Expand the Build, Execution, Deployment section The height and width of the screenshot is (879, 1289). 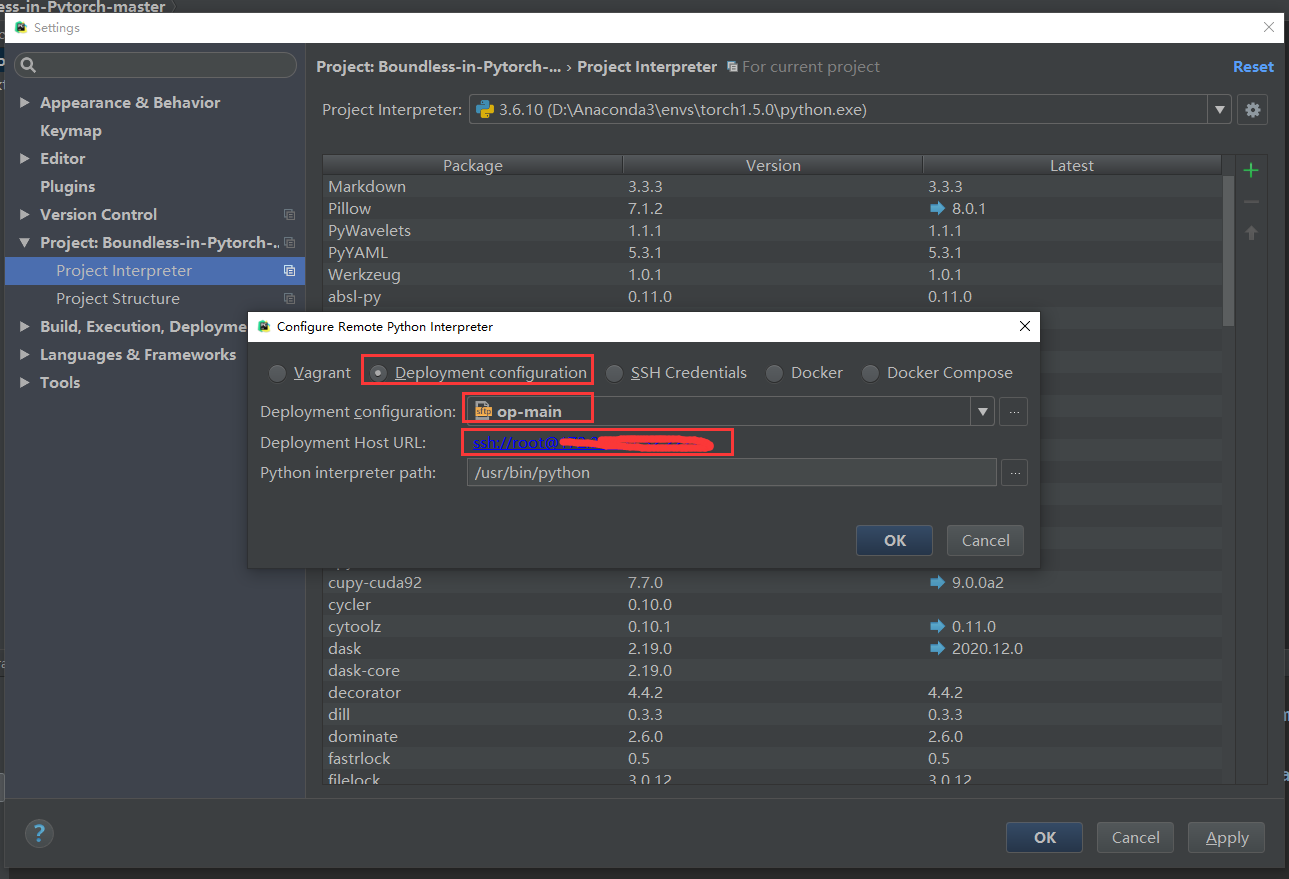25,326
